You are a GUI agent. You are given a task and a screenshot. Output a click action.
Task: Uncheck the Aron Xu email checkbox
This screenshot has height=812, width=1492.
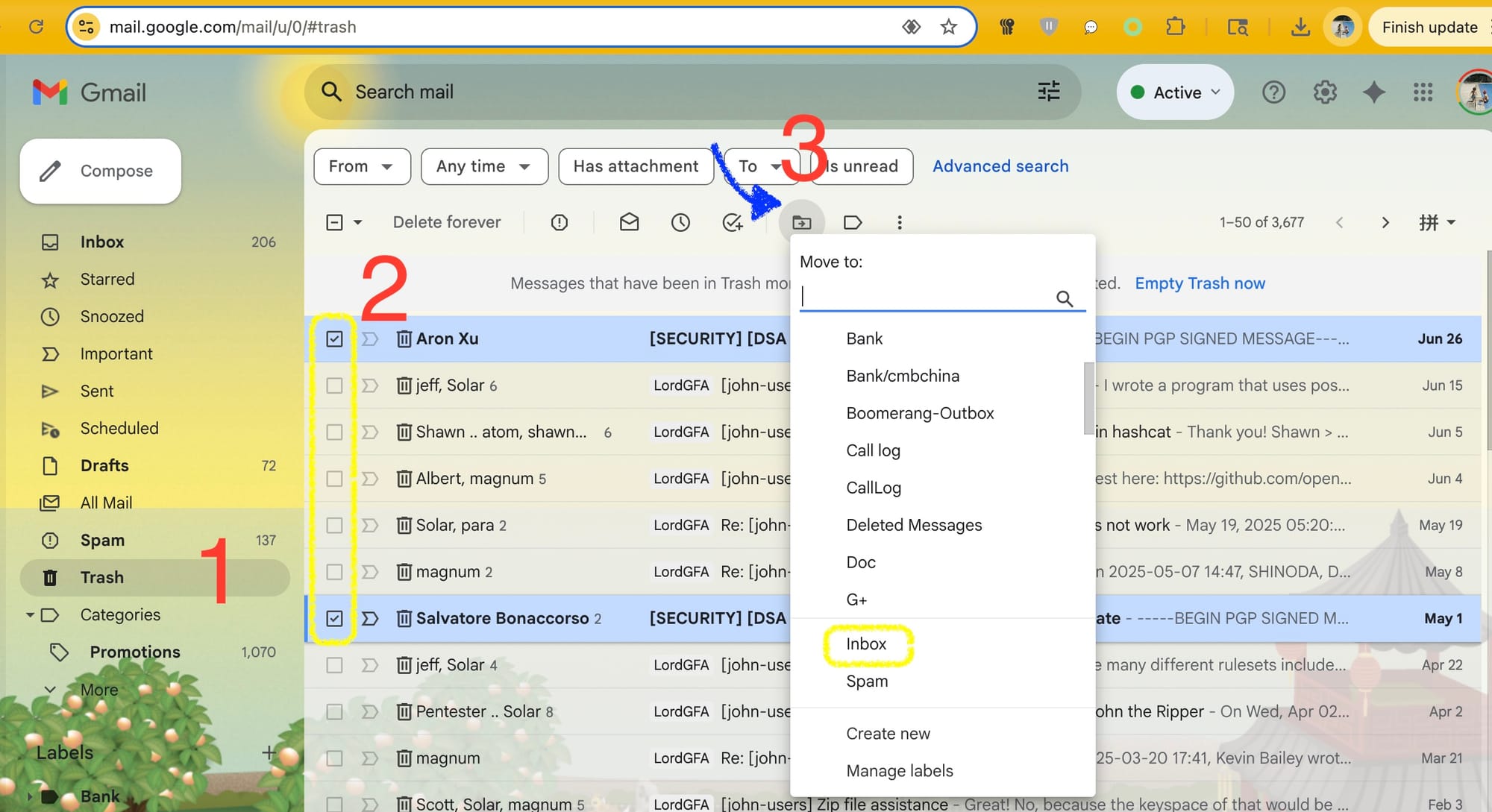click(x=334, y=339)
